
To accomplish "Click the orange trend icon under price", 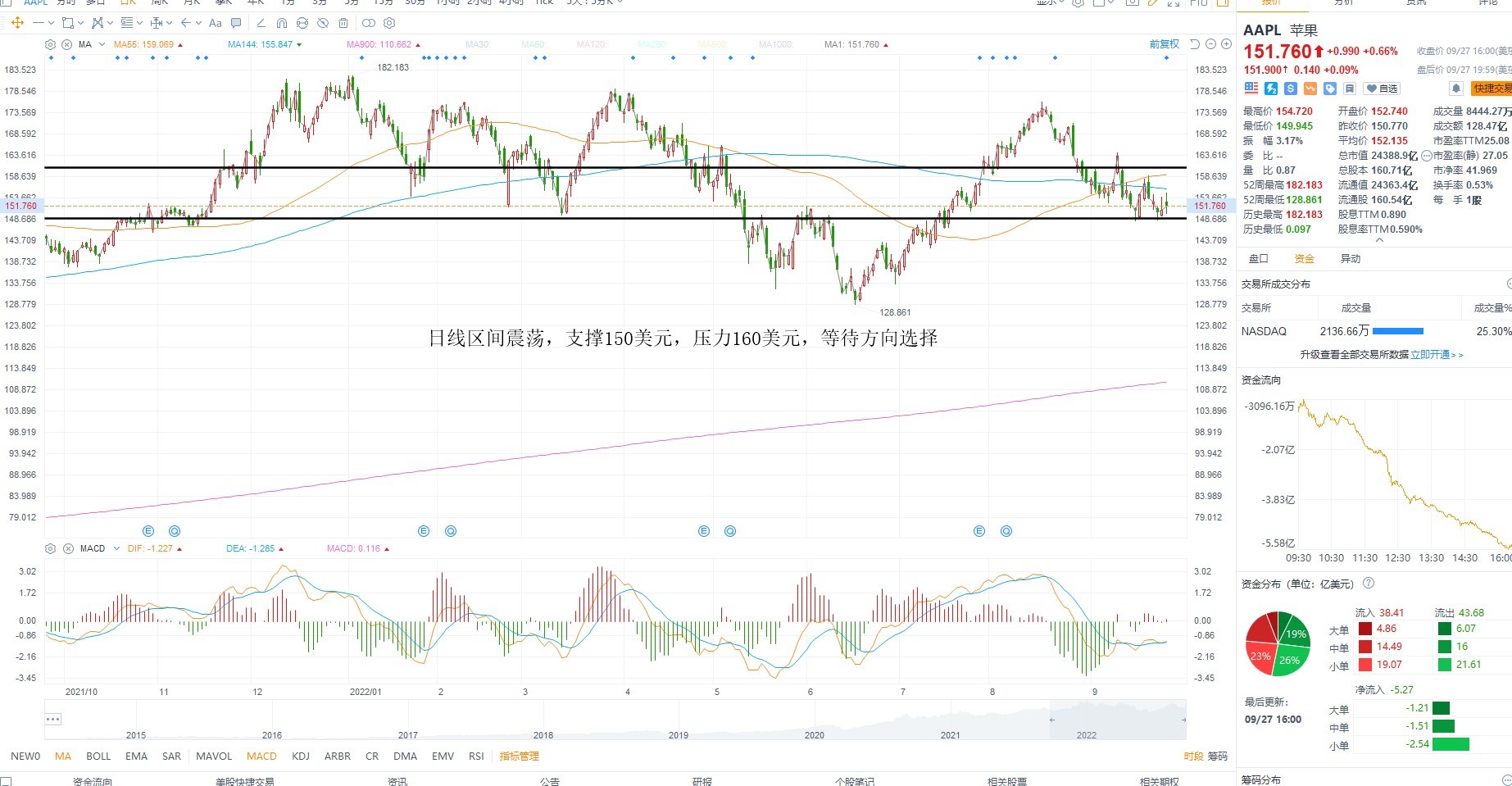I will point(1310,89).
